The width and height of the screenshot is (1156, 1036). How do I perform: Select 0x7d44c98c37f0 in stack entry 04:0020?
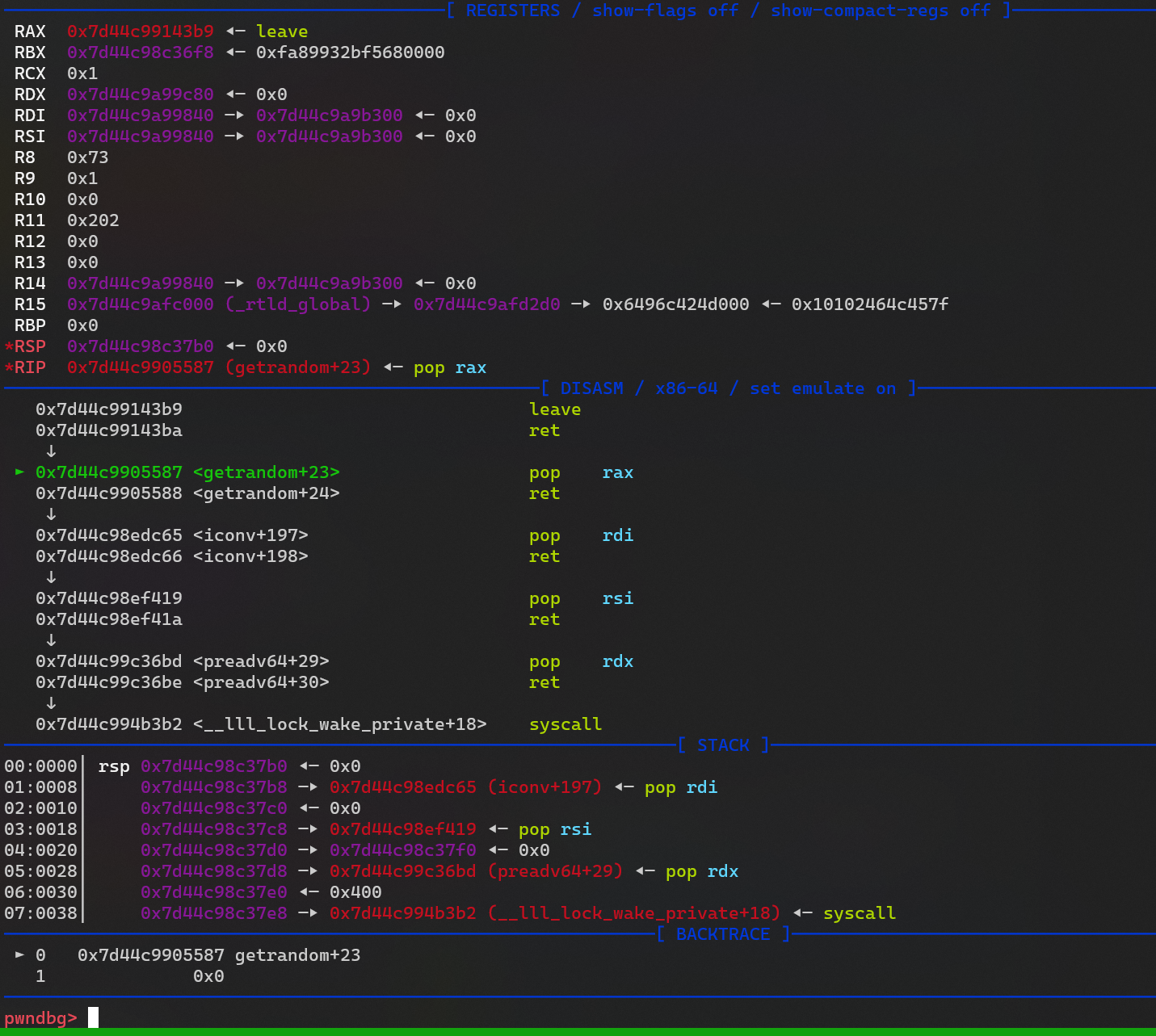pyautogui.click(x=403, y=850)
